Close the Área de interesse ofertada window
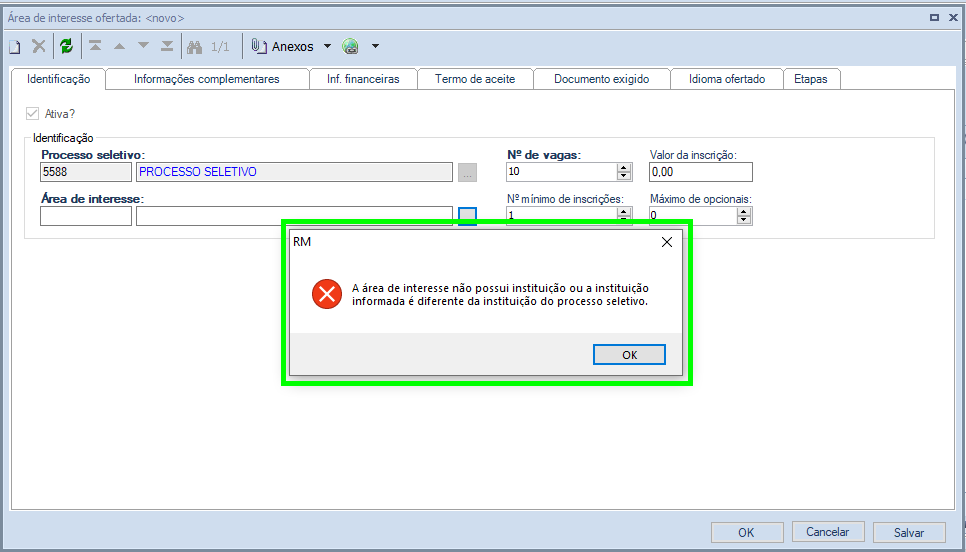Screen dimensions: 966x552 tap(952, 18)
